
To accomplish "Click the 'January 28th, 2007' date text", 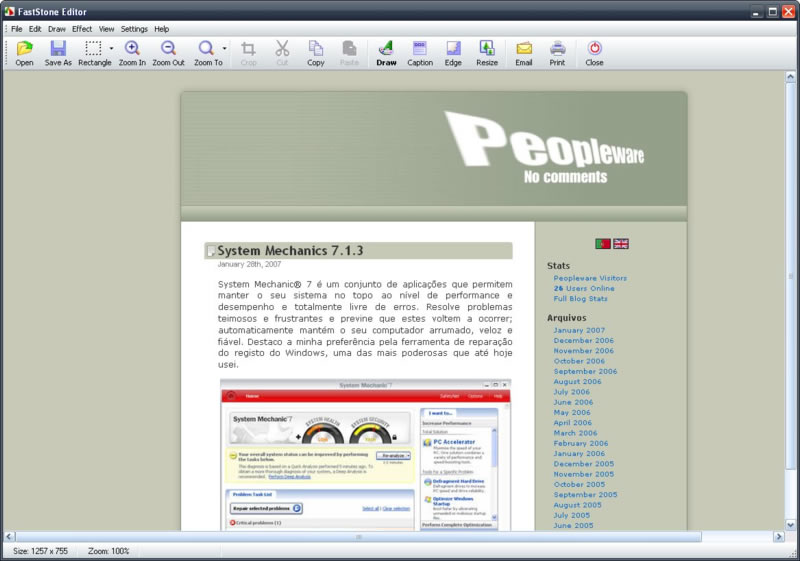I will click(x=249, y=264).
